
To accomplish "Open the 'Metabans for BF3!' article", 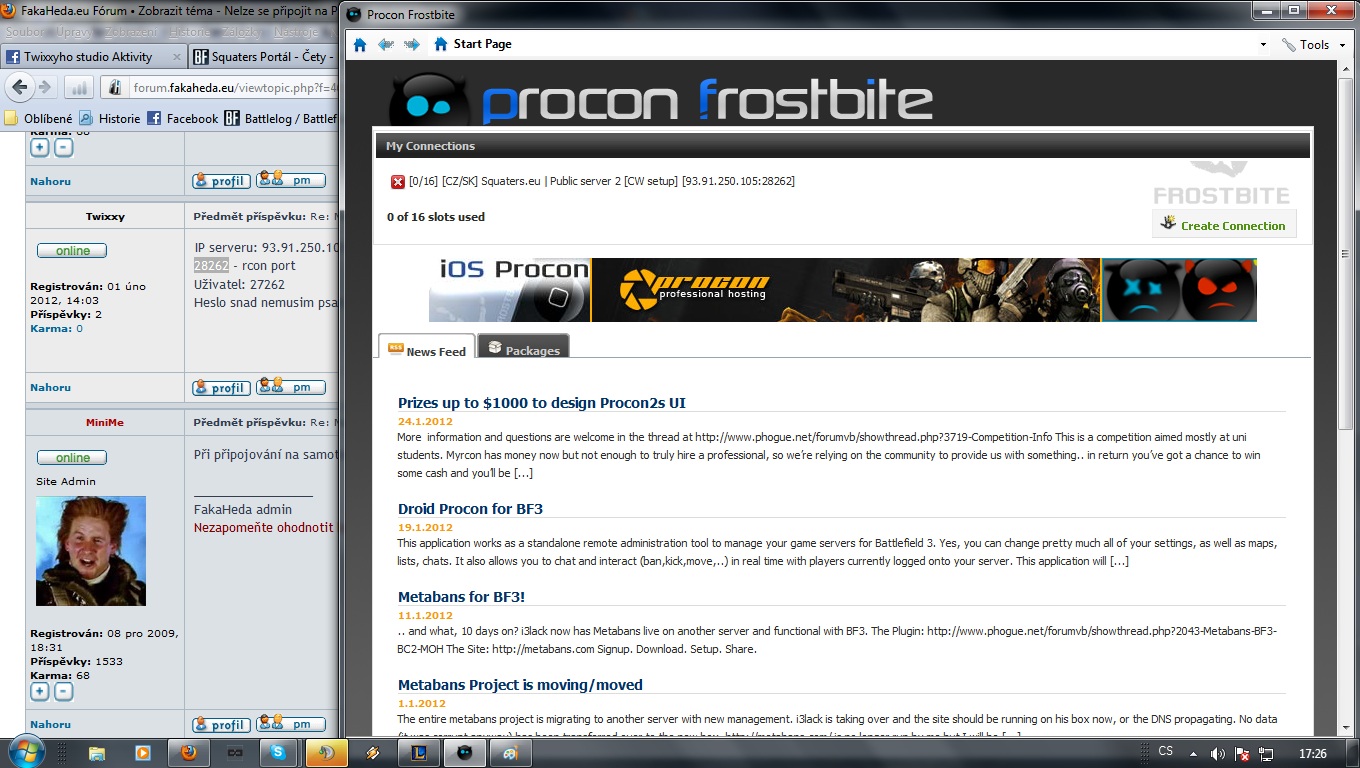I will tap(461, 597).
